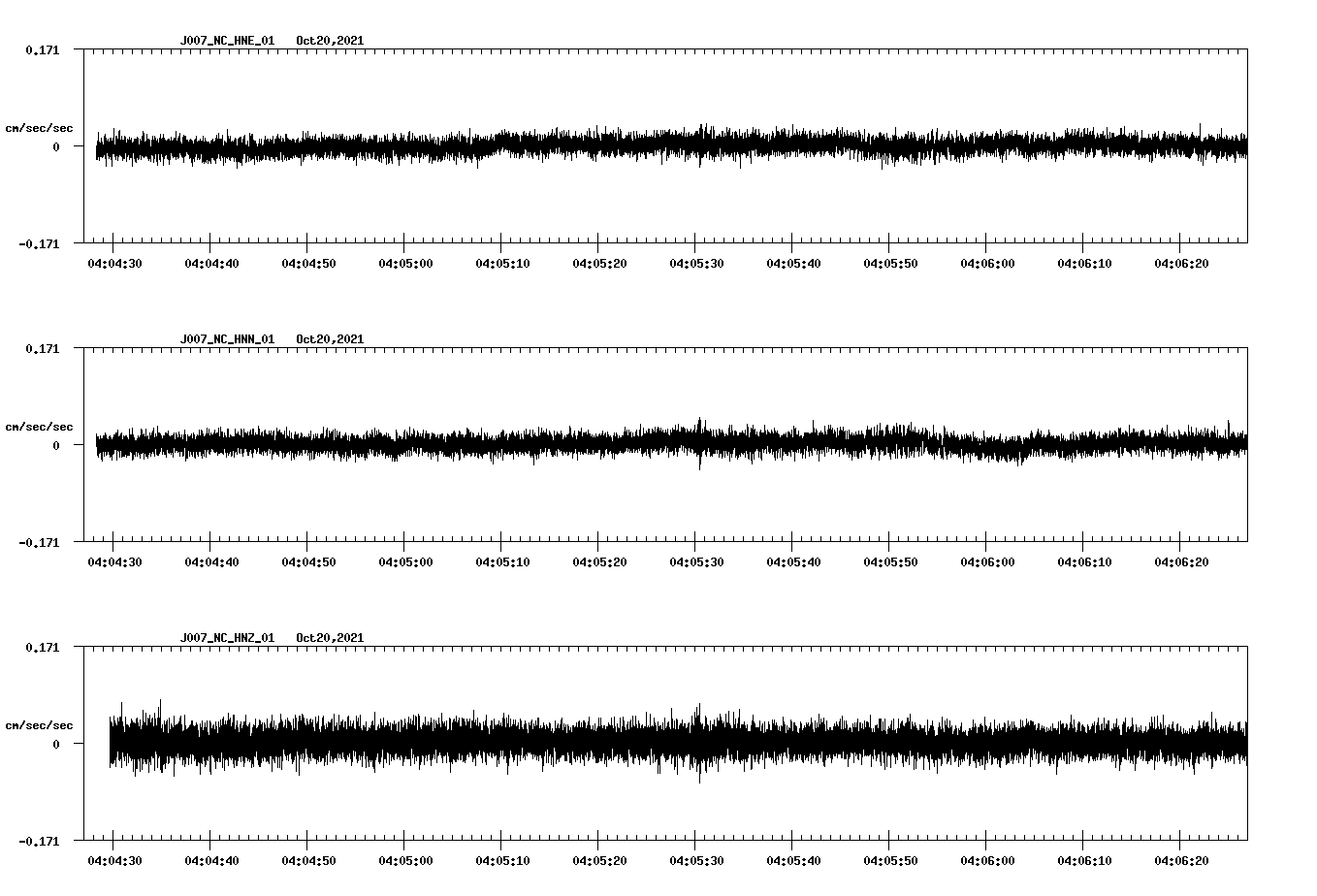Click the Oct20,2021 date on HNN plot
The image size is (1317, 896).
coord(330,339)
